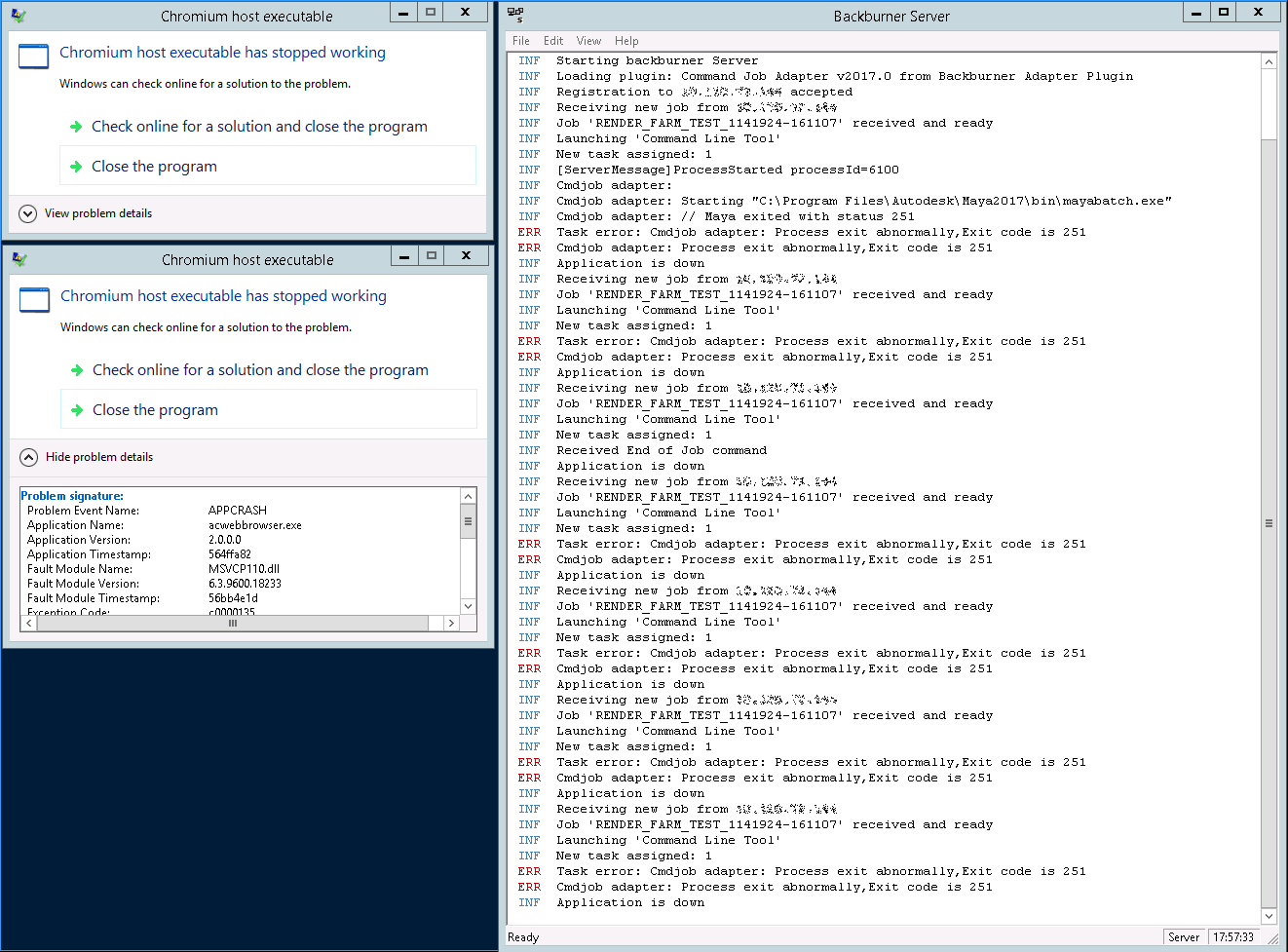
Task: Click the problem details scroll down arrow
Action: point(469,606)
